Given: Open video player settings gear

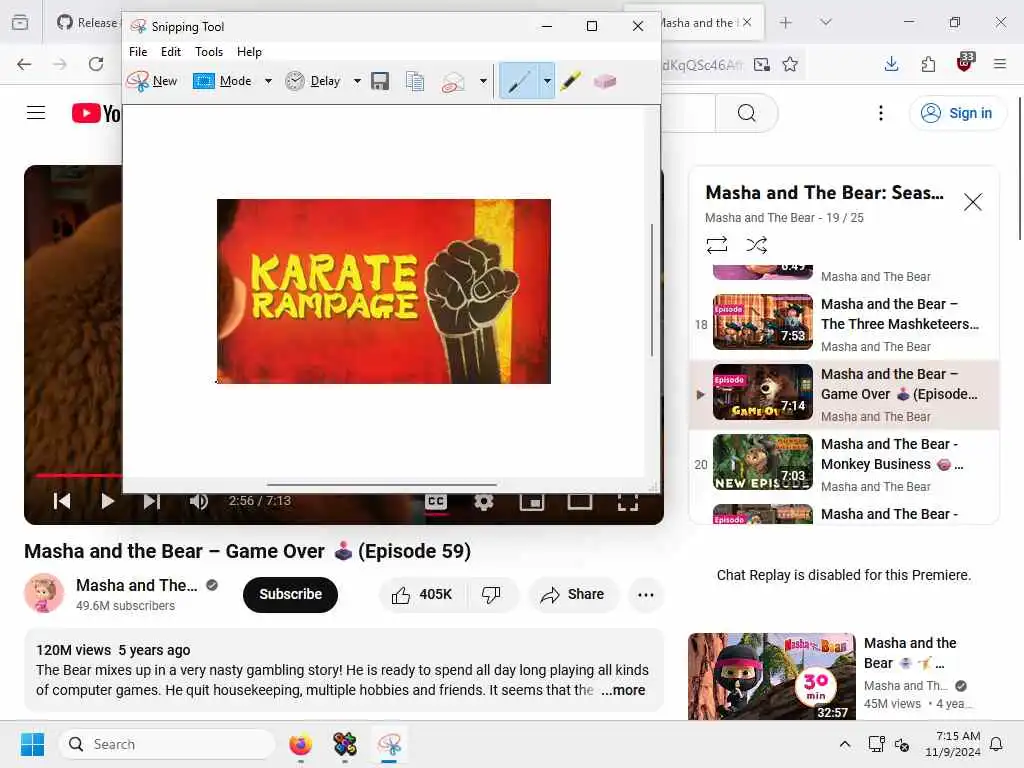Looking at the screenshot, I should [x=484, y=502].
